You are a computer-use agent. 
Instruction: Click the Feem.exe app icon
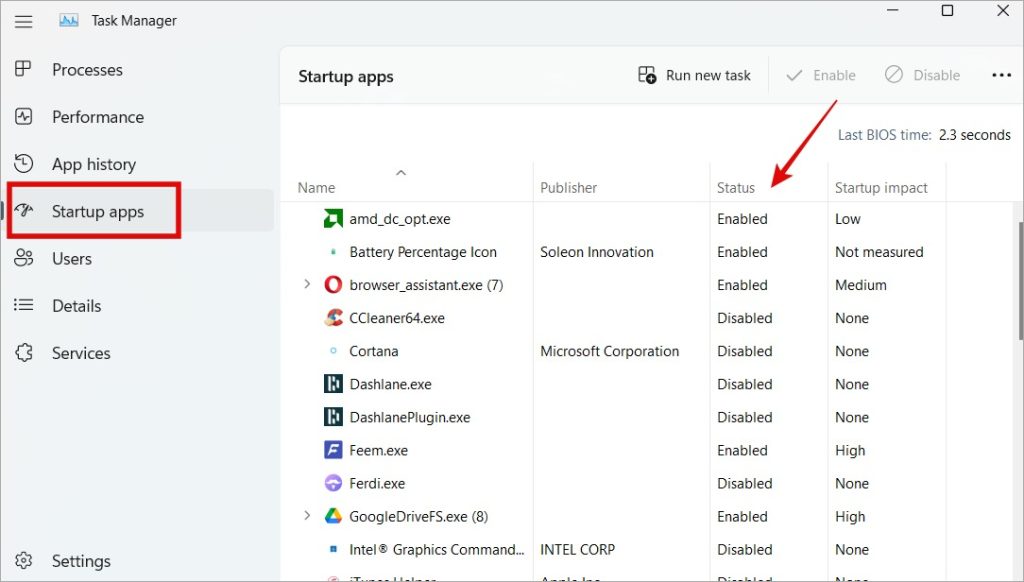pyautogui.click(x=333, y=450)
